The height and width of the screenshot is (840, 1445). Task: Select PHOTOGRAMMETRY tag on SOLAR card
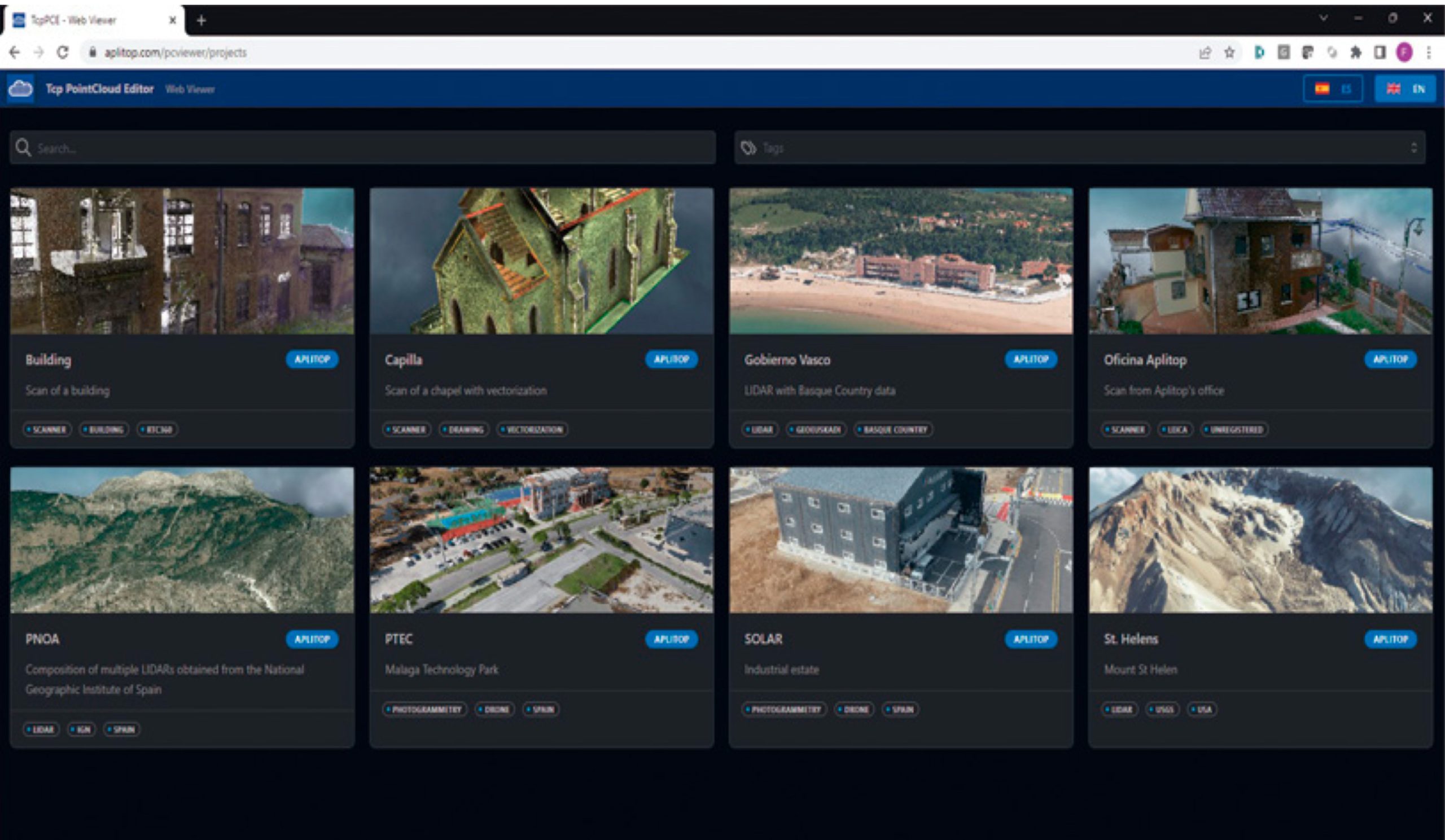click(785, 709)
